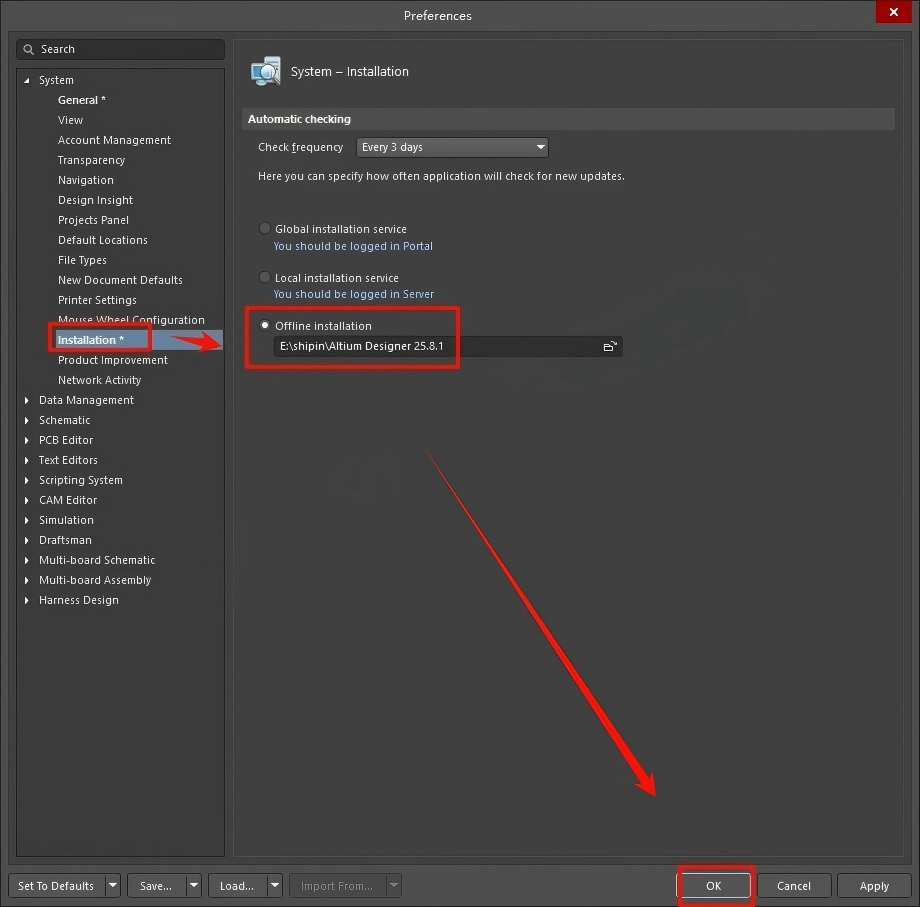Click the OK button
This screenshot has height=907, width=920.
[x=713, y=885]
